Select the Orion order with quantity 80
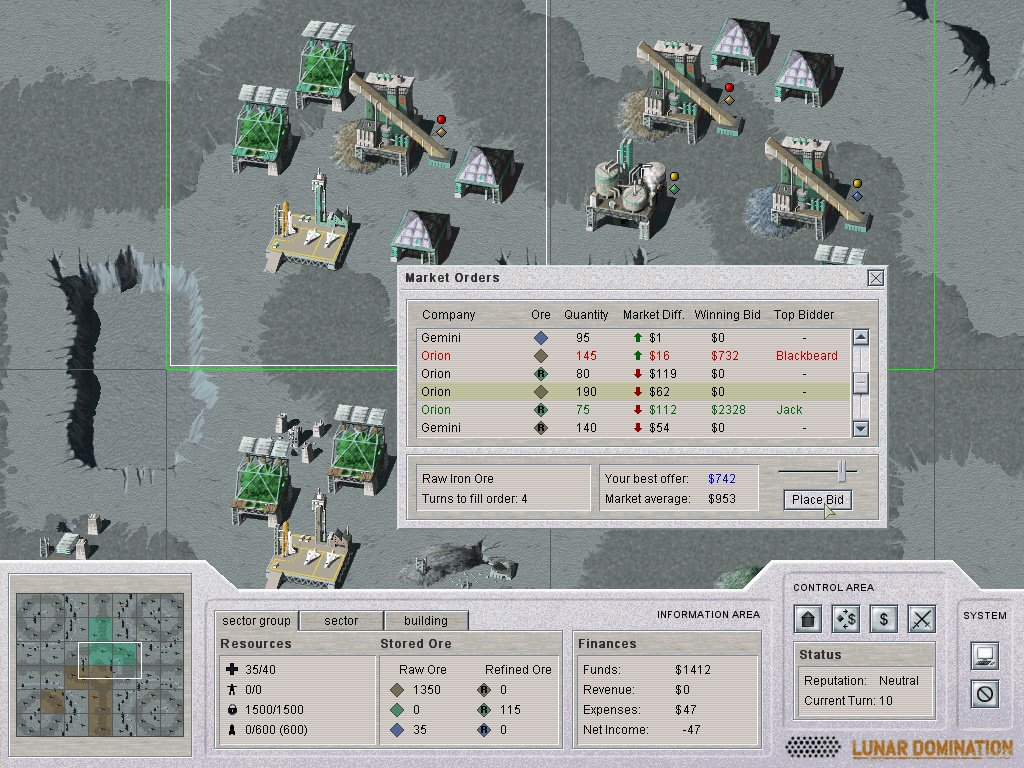The image size is (1024, 768). pos(632,374)
